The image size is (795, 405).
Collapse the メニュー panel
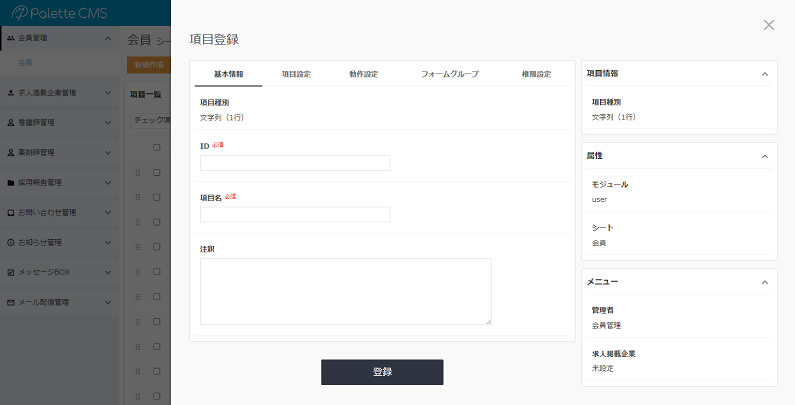click(764, 283)
